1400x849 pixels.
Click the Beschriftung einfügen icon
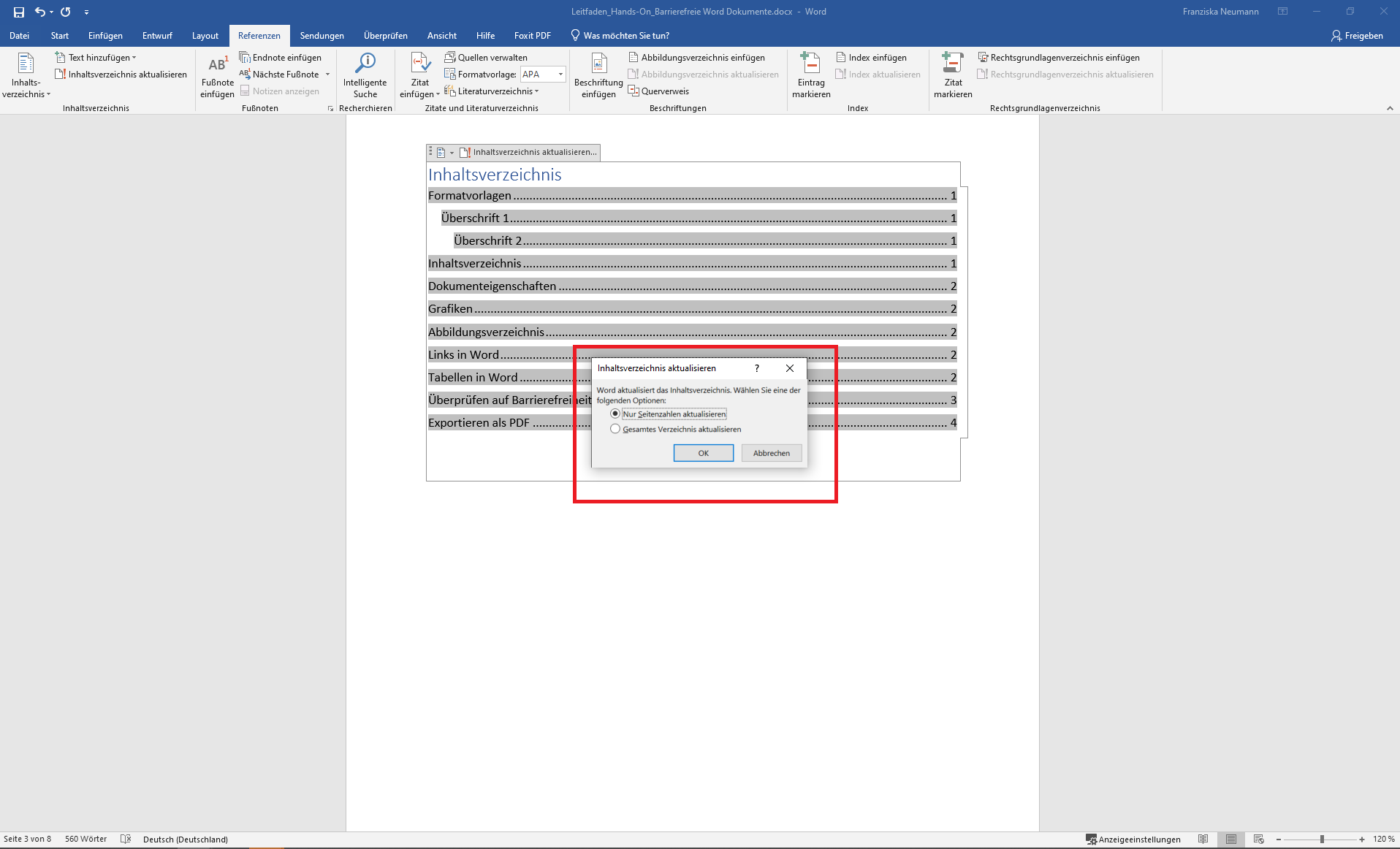click(598, 64)
